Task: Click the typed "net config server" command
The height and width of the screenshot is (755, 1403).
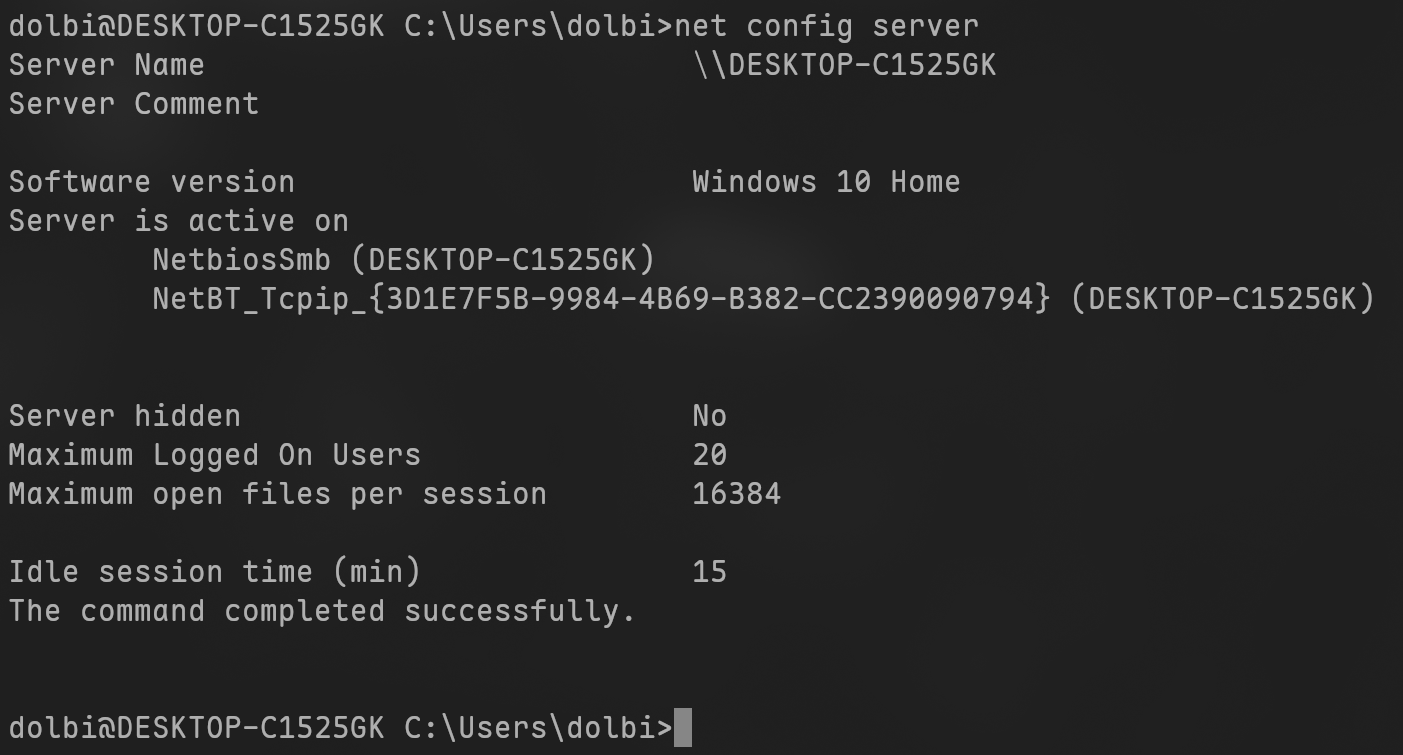Action: pos(827,26)
